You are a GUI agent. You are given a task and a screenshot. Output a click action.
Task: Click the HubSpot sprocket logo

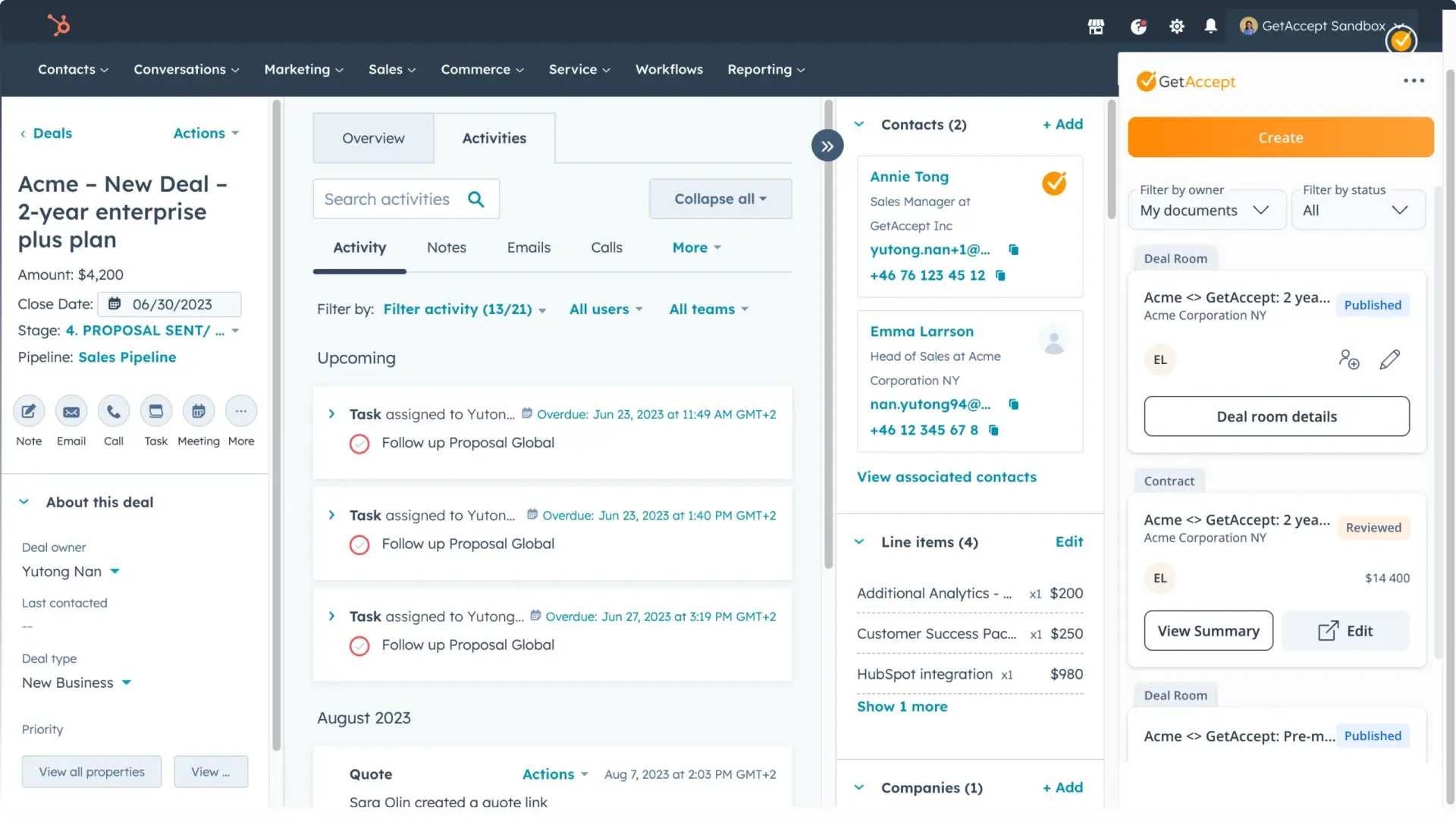point(58,25)
